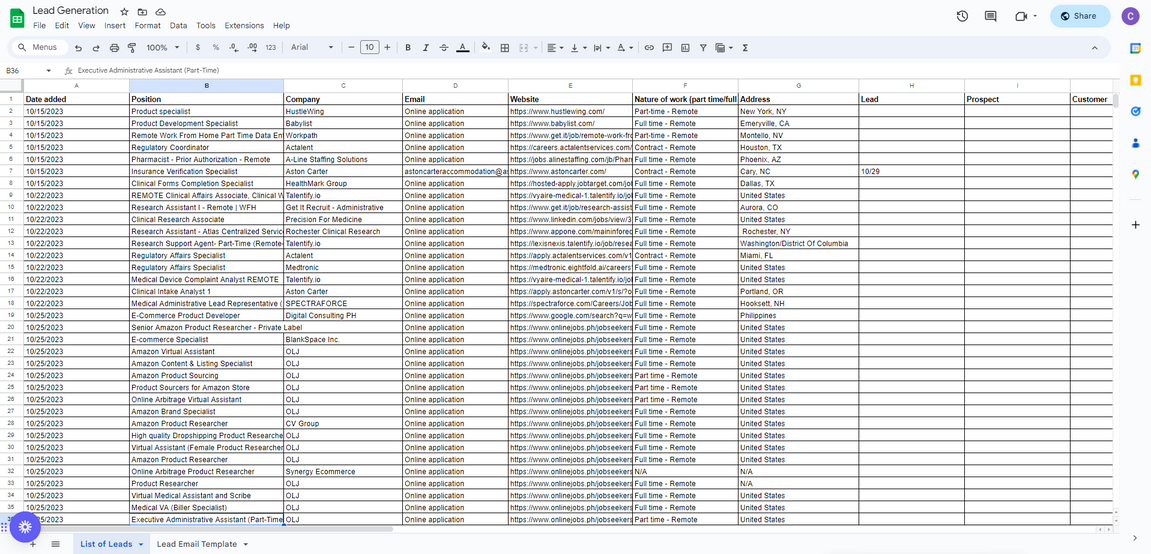
Task: Open the Extensions menu
Action: [x=244, y=26]
